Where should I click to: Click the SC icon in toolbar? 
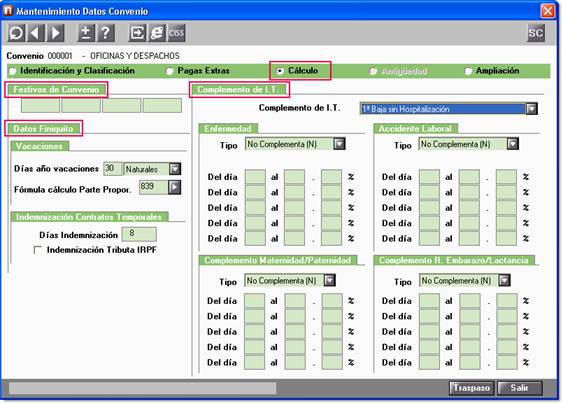point(536,33)
